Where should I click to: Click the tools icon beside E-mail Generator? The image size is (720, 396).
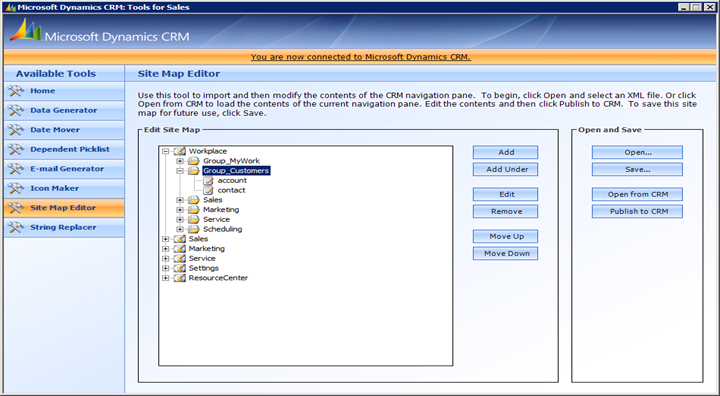pyautogui.click(x=16, y=169)
